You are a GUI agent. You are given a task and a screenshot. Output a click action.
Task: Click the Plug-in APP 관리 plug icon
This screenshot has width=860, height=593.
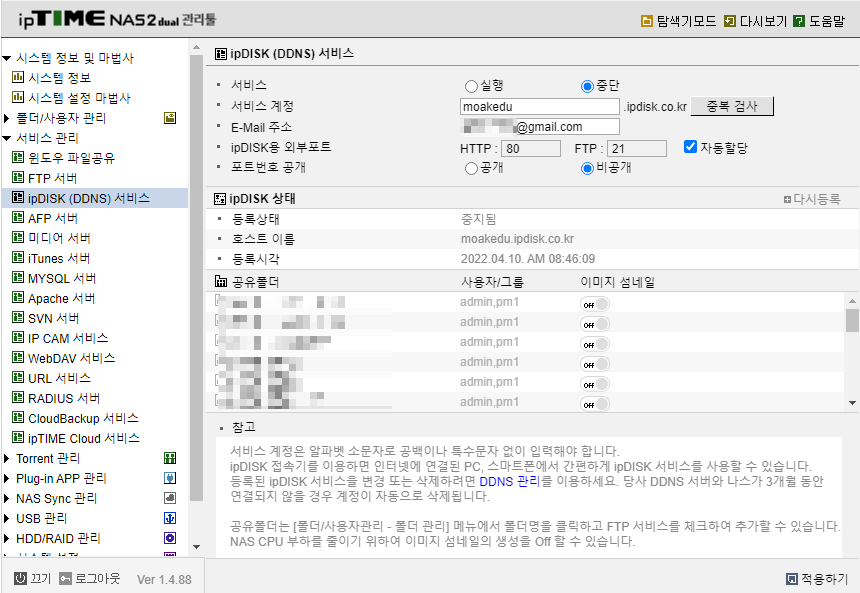170,478
